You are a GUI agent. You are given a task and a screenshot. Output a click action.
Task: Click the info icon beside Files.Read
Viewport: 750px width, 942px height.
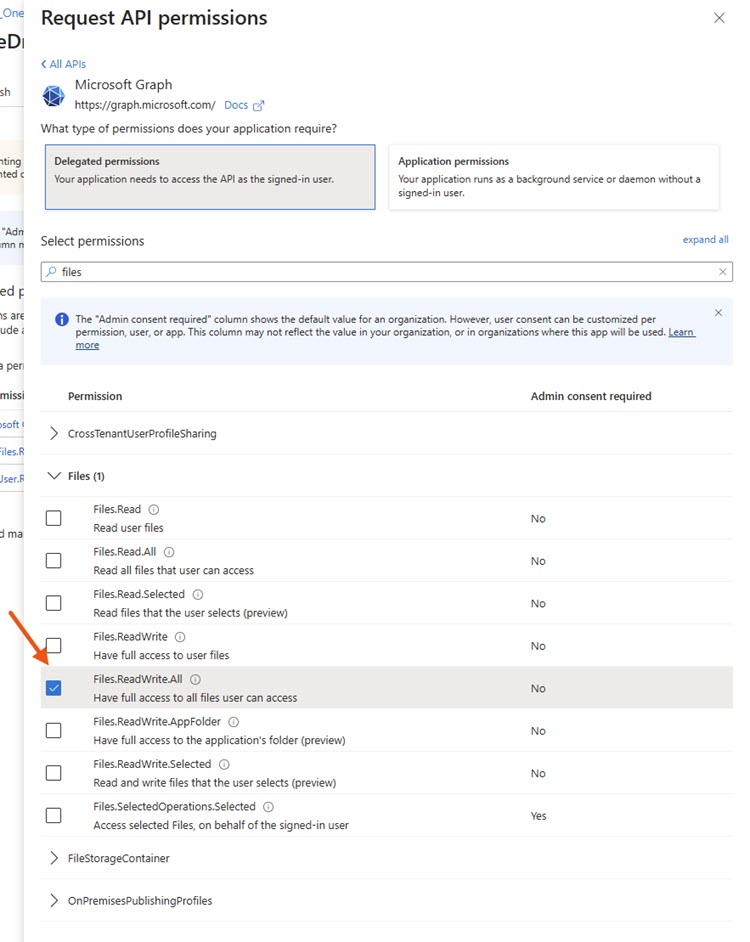click(154, 509)
